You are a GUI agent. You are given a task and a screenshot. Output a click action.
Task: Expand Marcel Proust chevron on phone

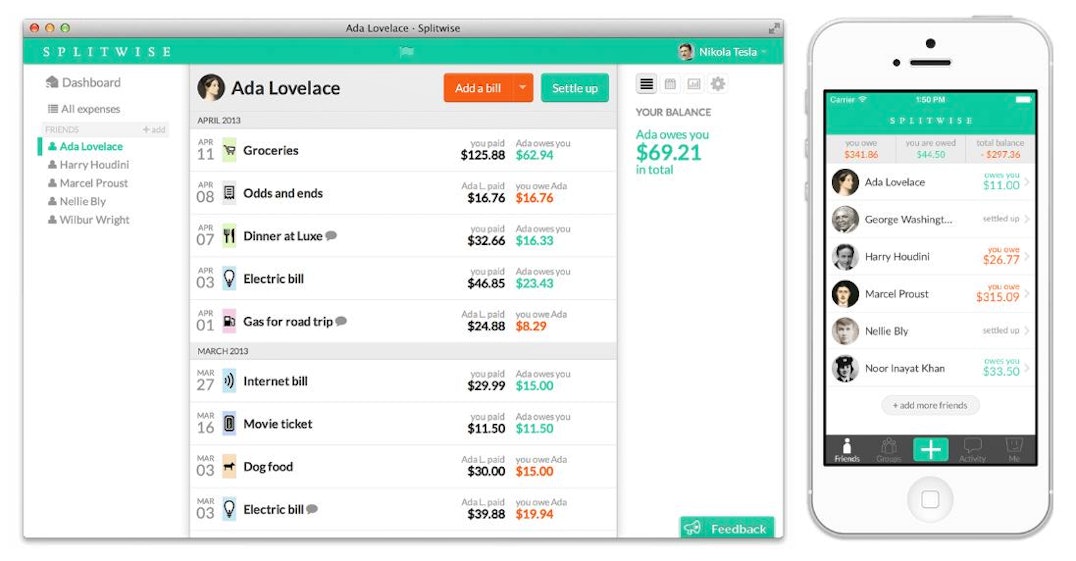point(1027,294)
